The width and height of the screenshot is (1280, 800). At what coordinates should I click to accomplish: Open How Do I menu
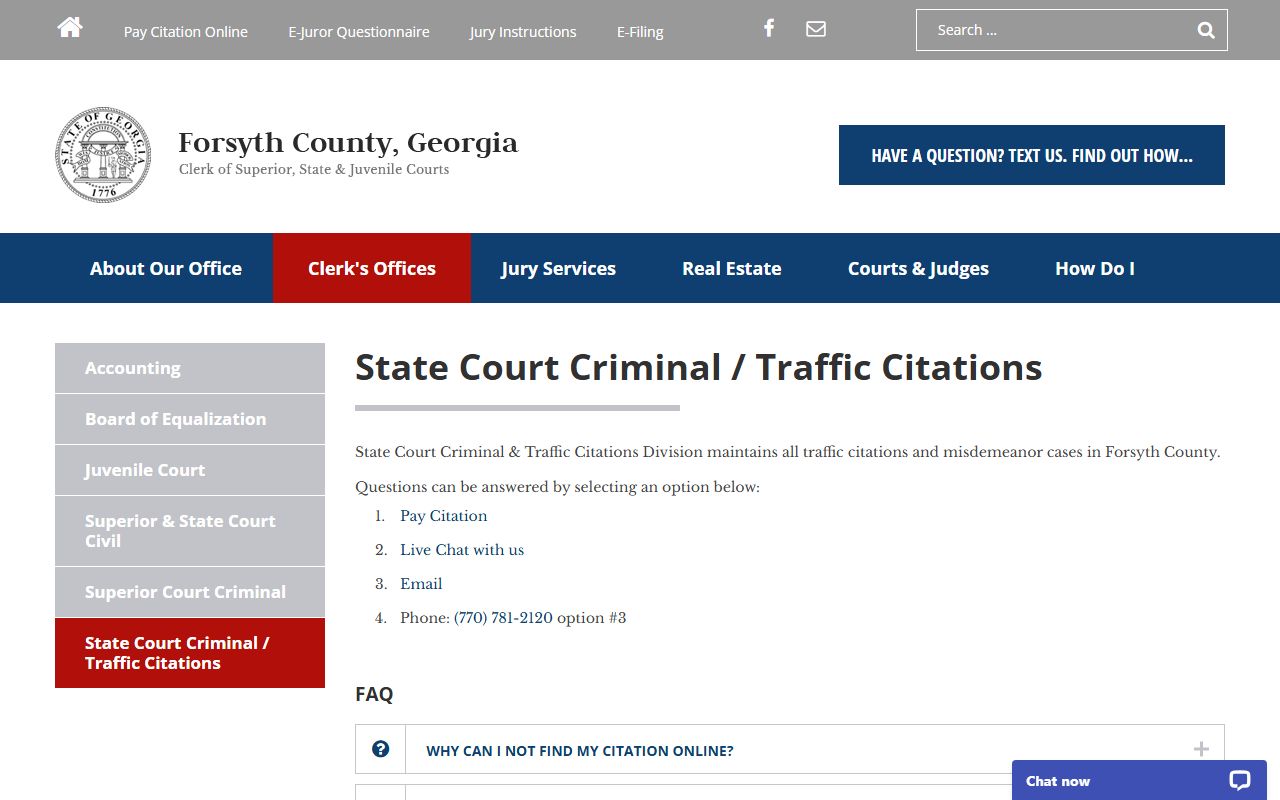tap(1095, 268)
